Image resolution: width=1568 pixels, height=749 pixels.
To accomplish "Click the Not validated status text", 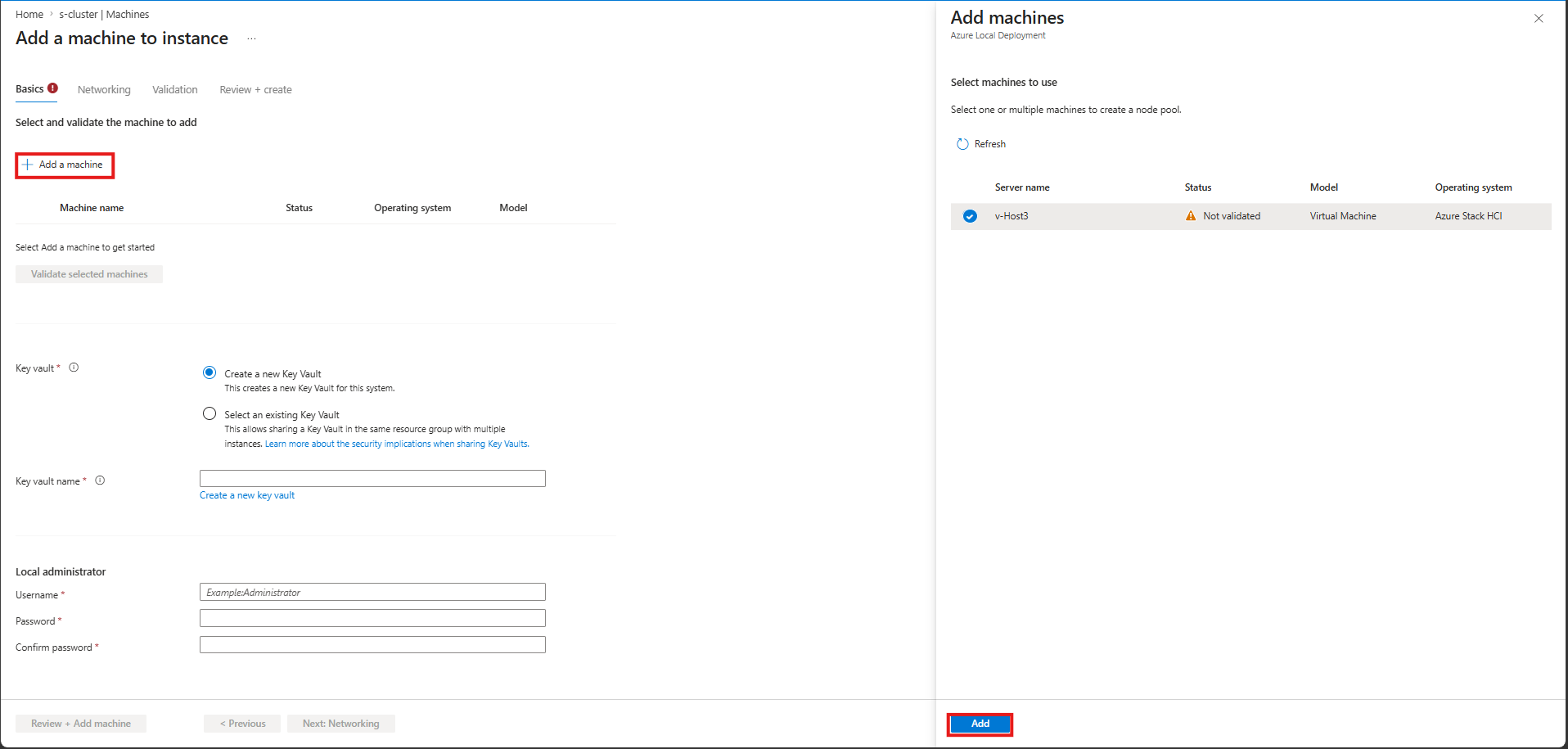I will [1232, 216].
